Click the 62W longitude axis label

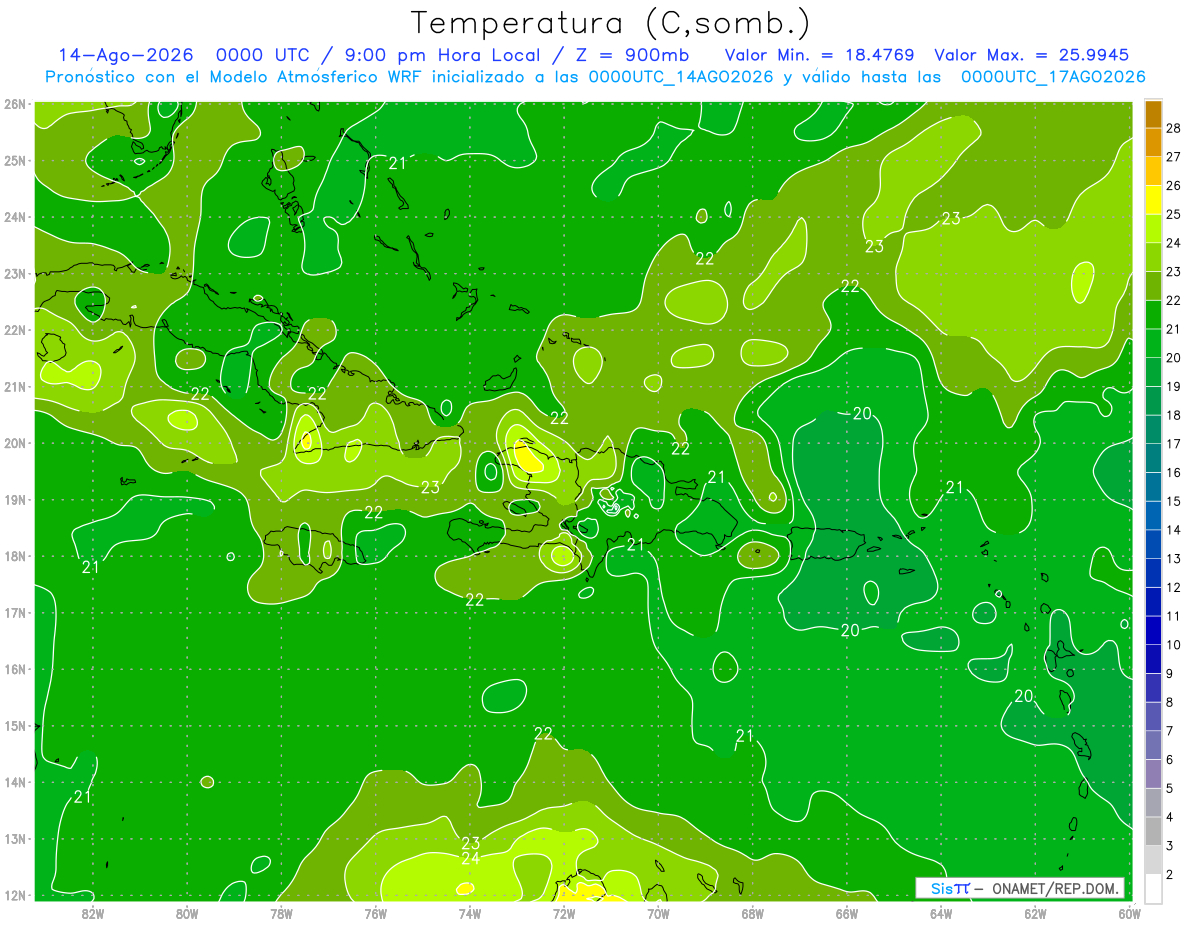click(1035, 912)
